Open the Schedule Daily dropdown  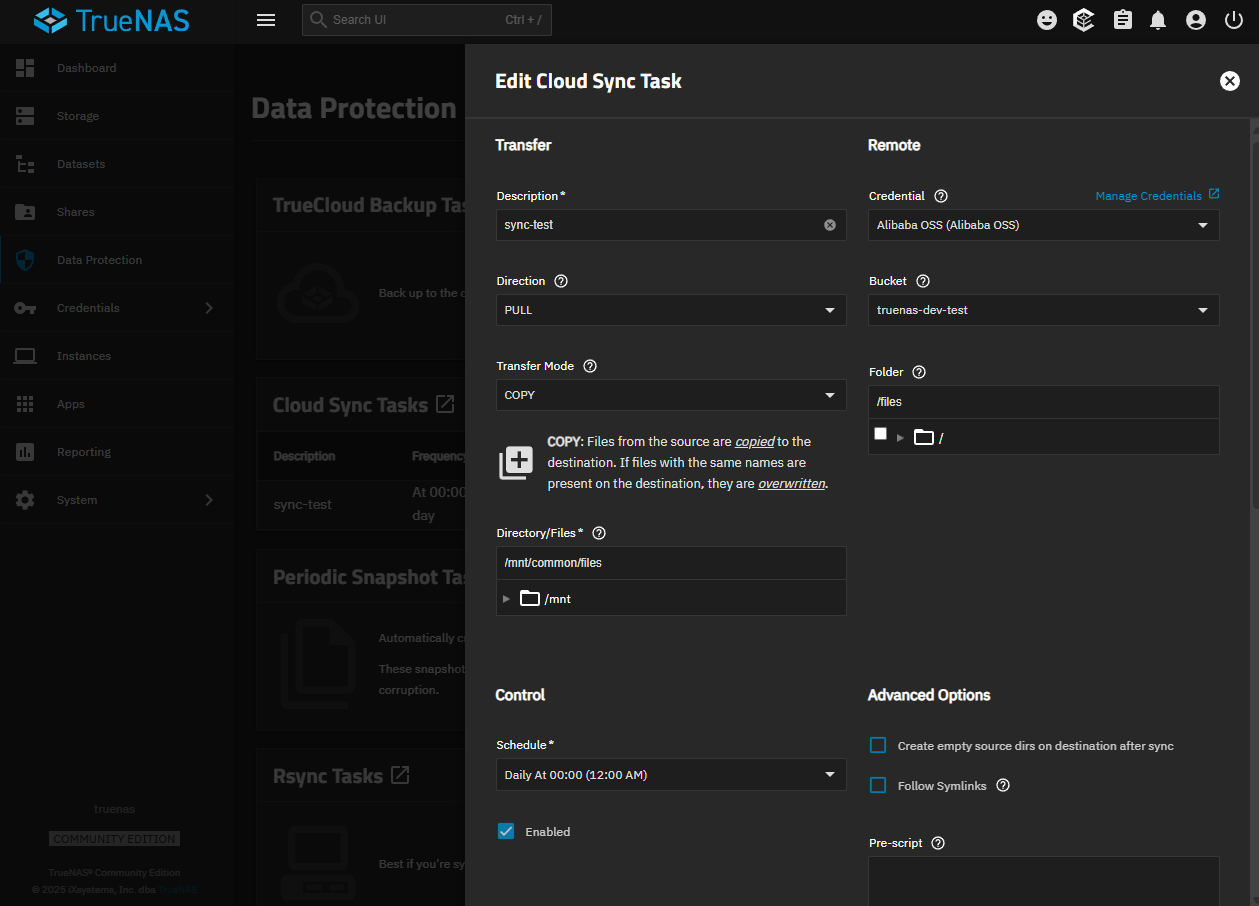(x=671, y=775)
